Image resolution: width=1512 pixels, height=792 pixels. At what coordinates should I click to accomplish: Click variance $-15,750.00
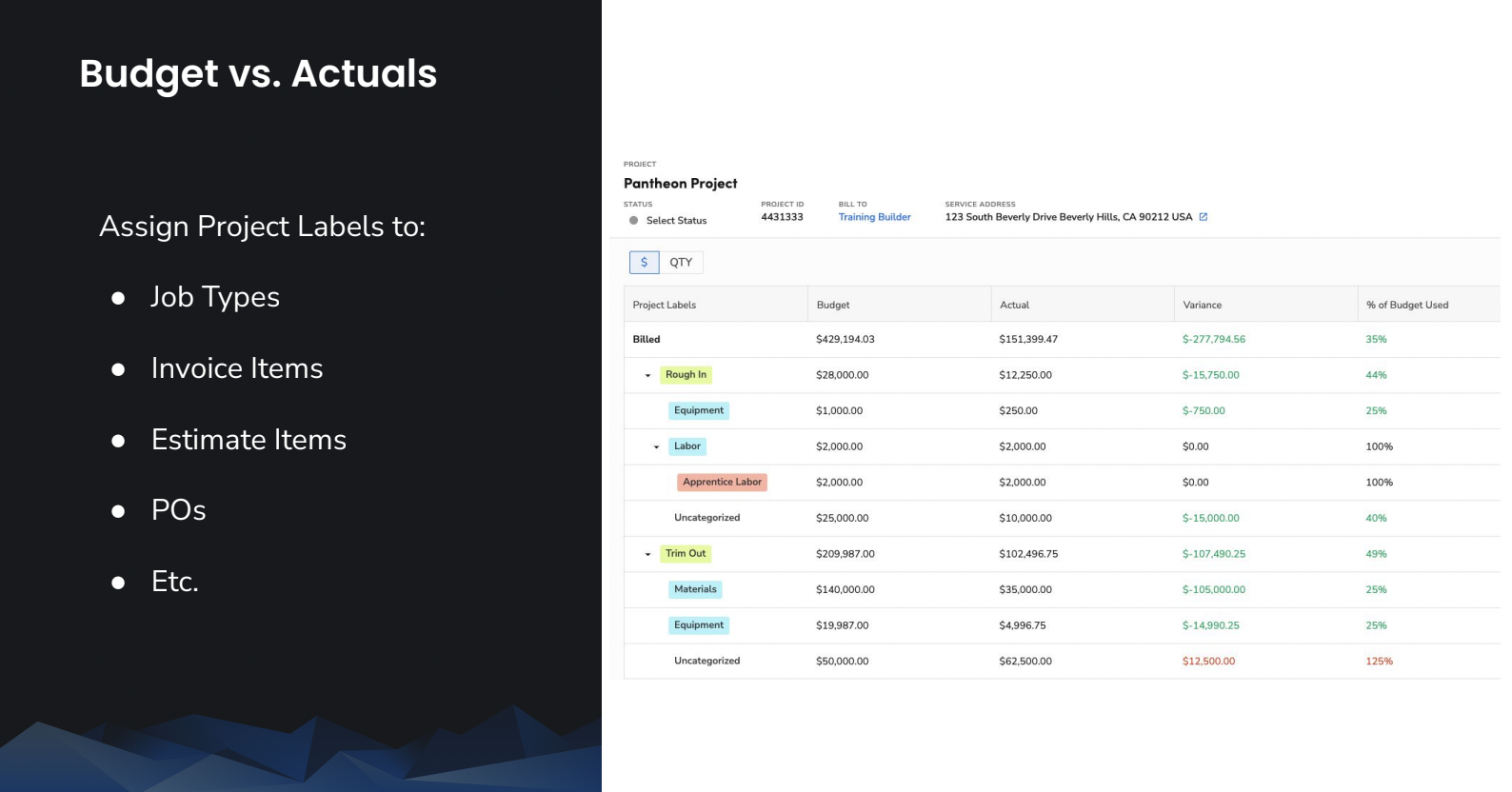pos(1211,376)
